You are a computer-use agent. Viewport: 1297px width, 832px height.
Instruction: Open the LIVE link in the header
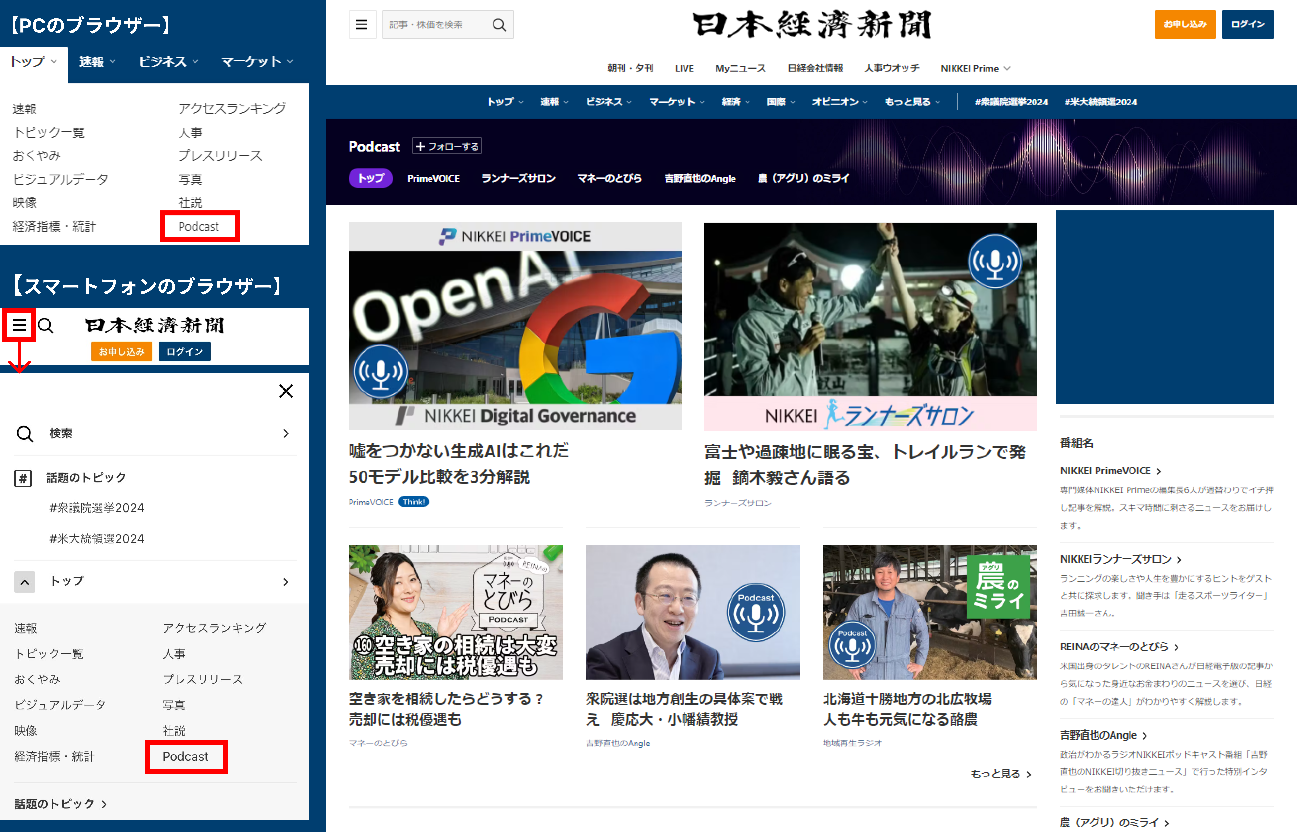(x=684, y=68)
